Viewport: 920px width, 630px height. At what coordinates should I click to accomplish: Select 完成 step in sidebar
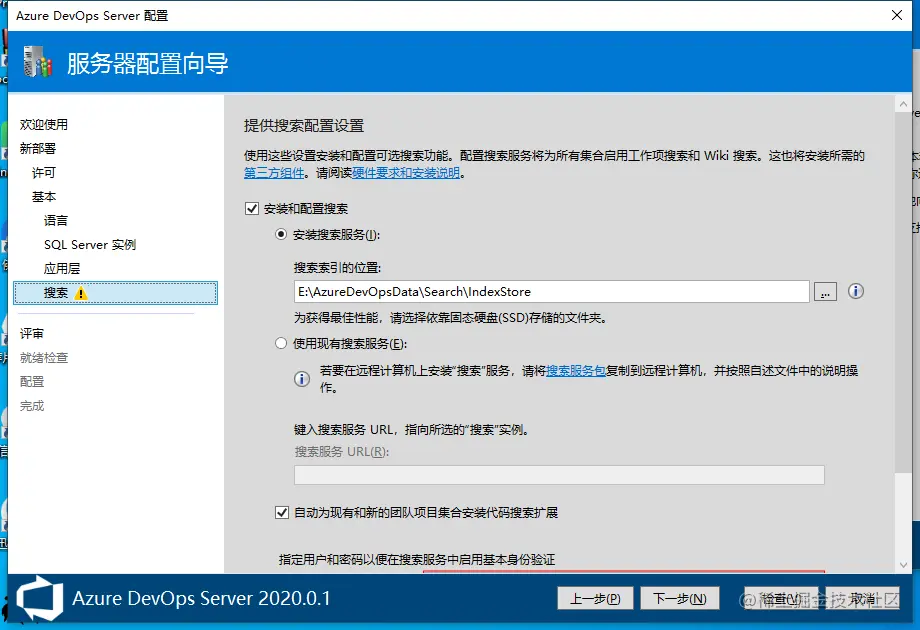32,406
